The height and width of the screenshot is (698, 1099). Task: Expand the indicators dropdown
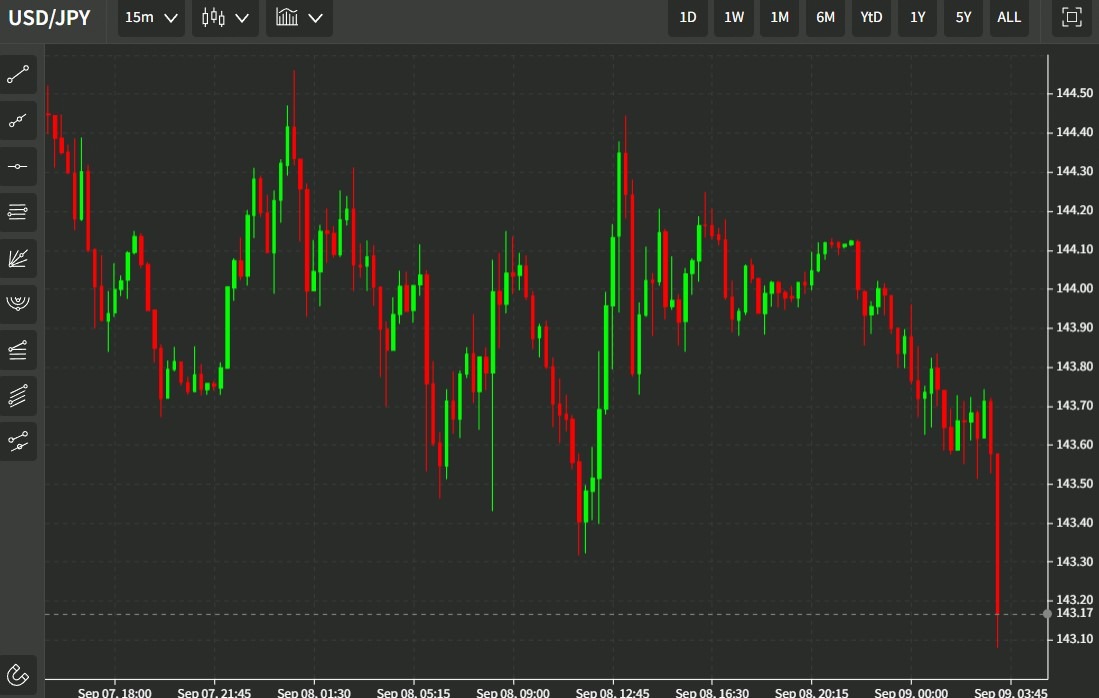coord(299,18)
